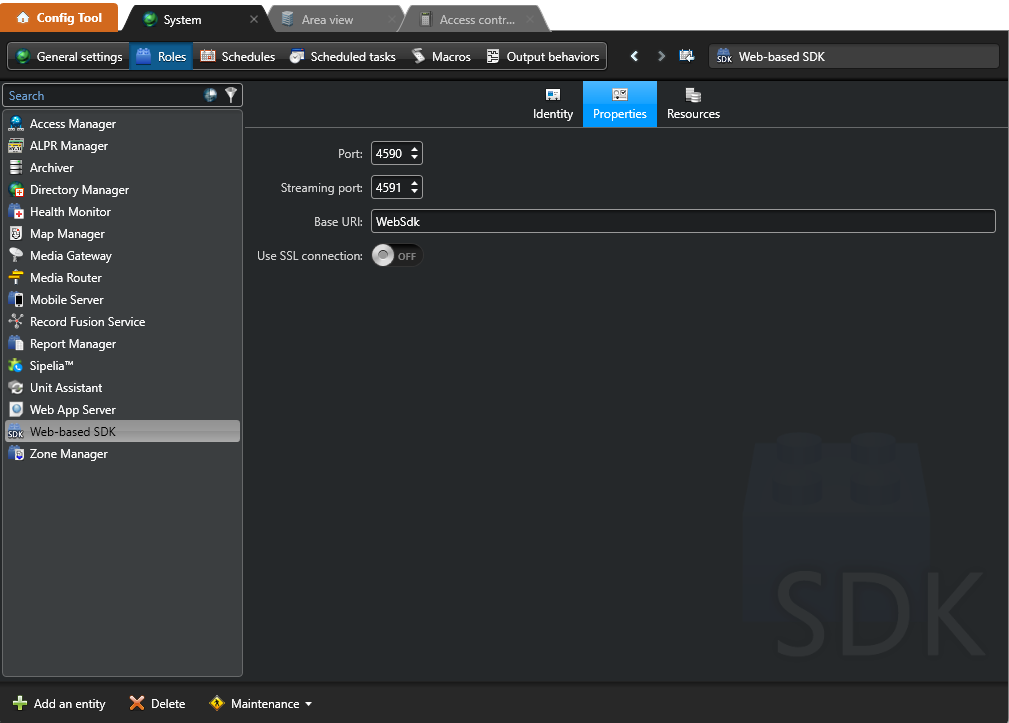Switch to the Identity tab

click(552, 104)
